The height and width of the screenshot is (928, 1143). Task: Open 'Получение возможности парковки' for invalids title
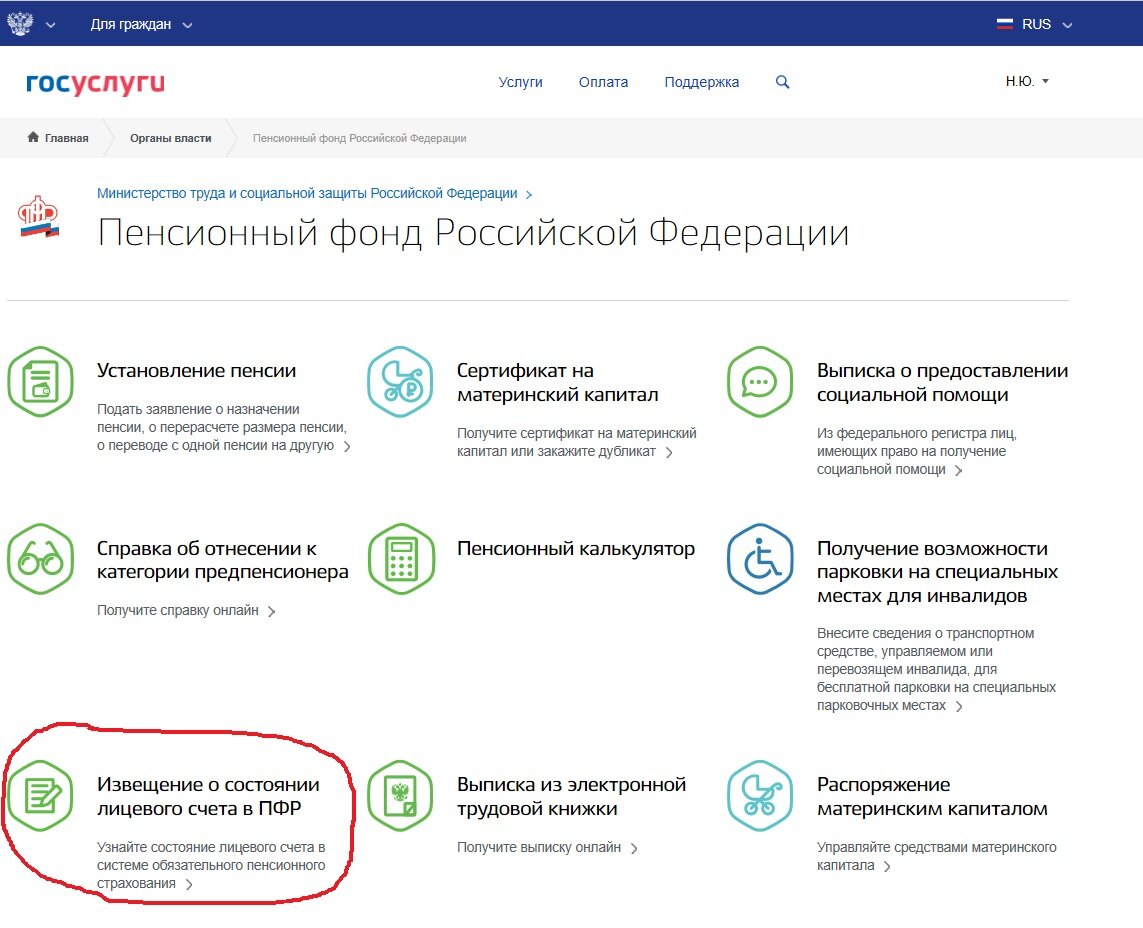coord(937,572)
